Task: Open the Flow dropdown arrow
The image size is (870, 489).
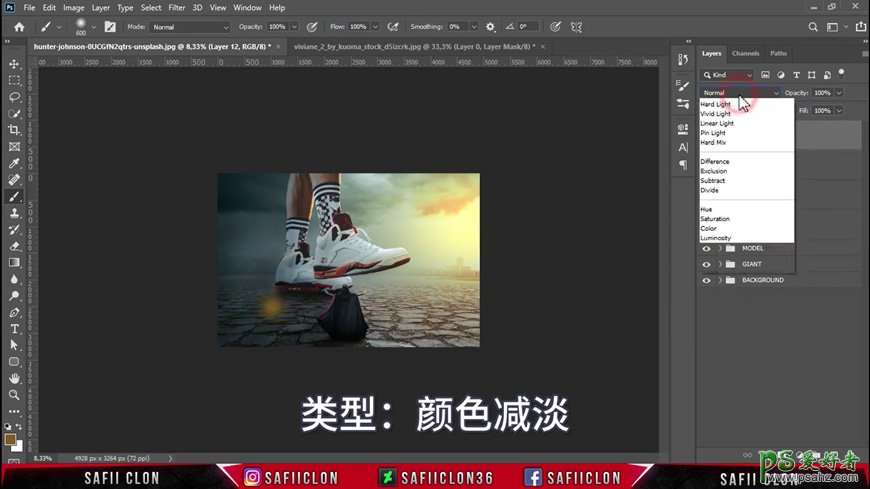Action: coord(375,27)
